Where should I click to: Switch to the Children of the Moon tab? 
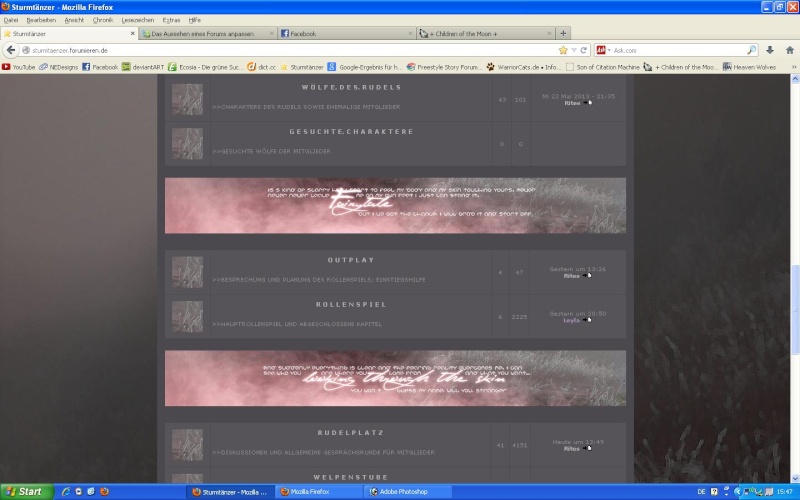click(x=486, y=33)
